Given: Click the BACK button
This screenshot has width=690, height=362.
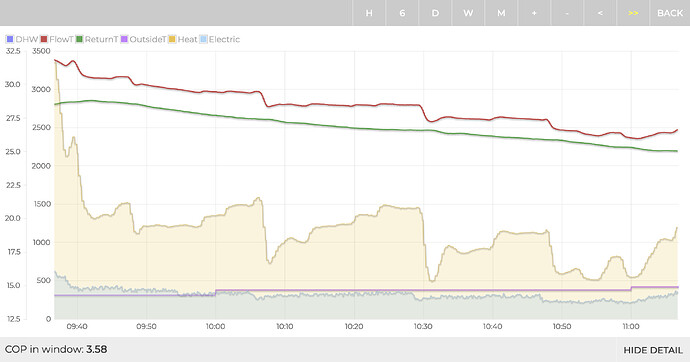Looking at the screenshot, I should click(x=670, y=13).
